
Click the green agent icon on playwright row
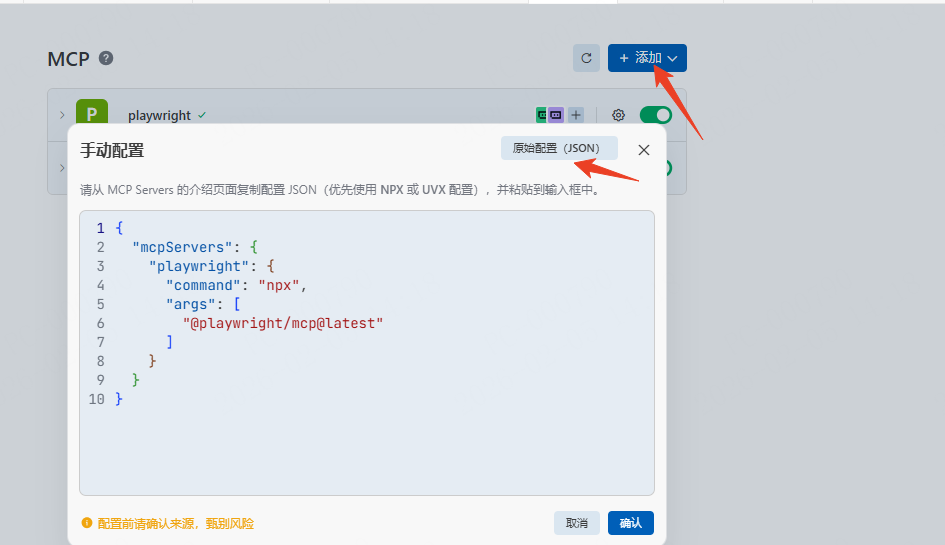tap(541, 115)
